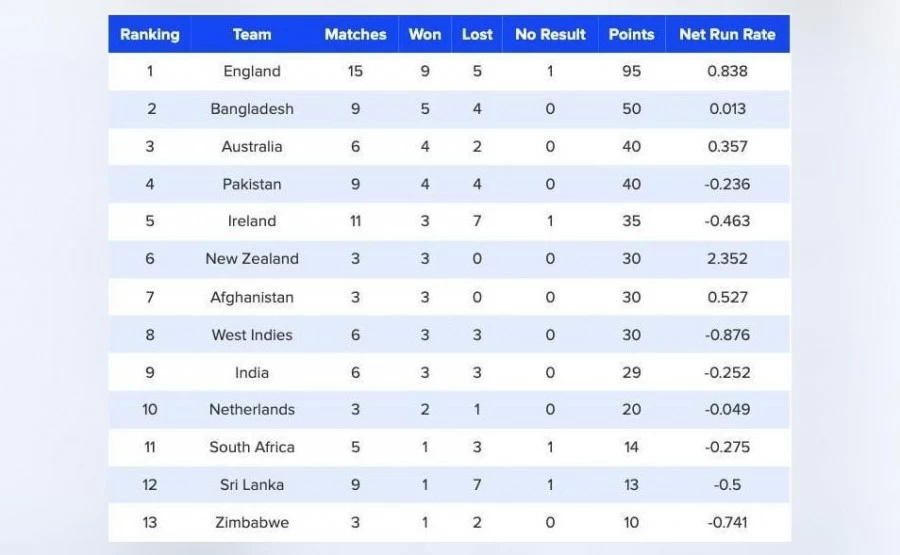Select New Zealand's 2.352 net run rate
Viewport: 900px width, 555px height.
tap(727, 259)
